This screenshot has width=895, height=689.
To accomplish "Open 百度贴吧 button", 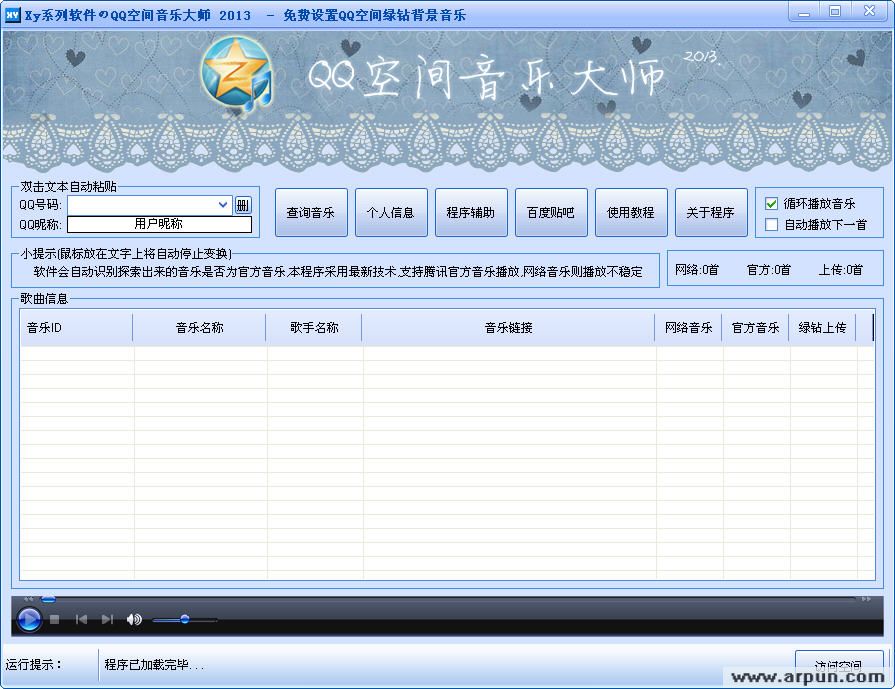I will tap(551, 212).
